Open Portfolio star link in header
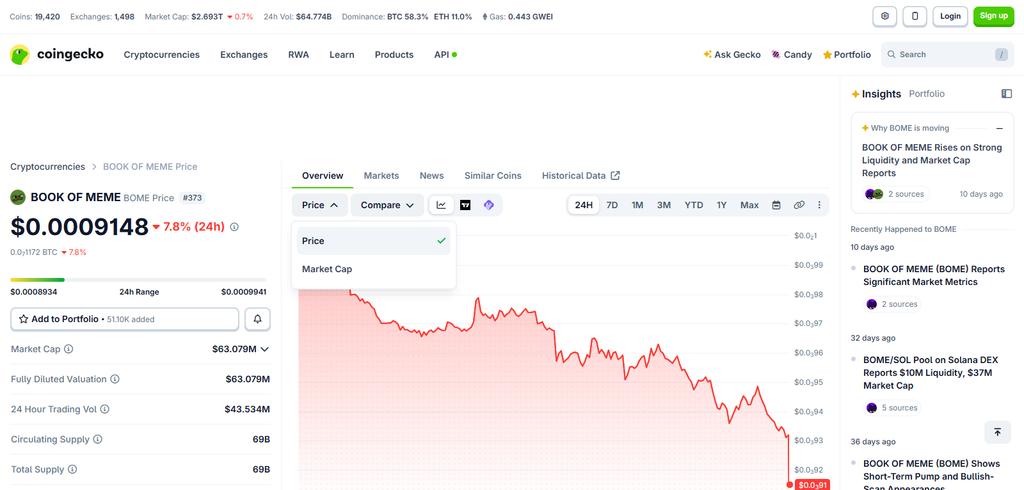Image resolution: width=1024 pixels, height=490 pixels. click(847, 55)
